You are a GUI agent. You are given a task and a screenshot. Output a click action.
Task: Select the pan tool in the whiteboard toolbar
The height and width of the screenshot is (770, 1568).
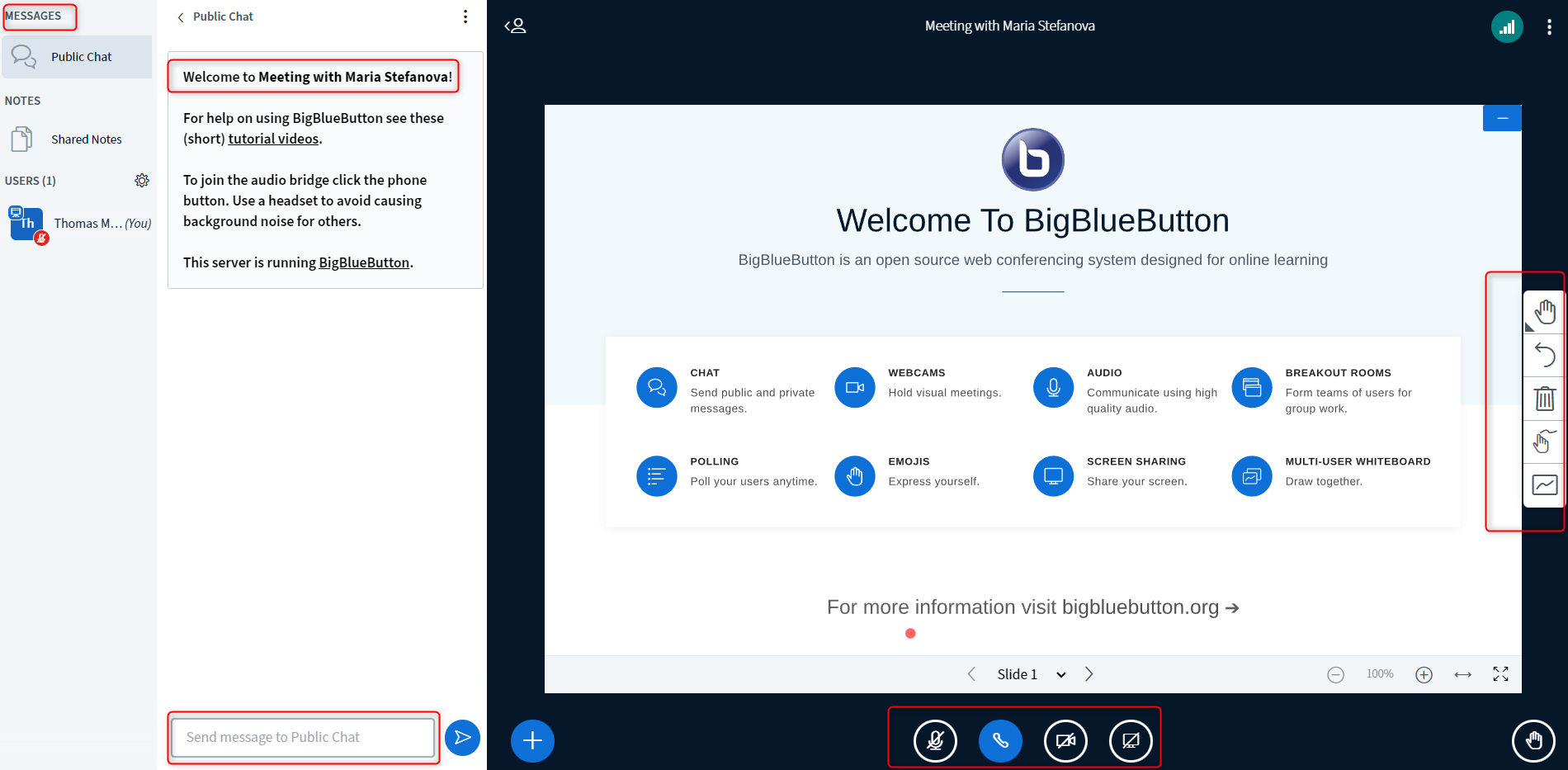click(1544, 312)
